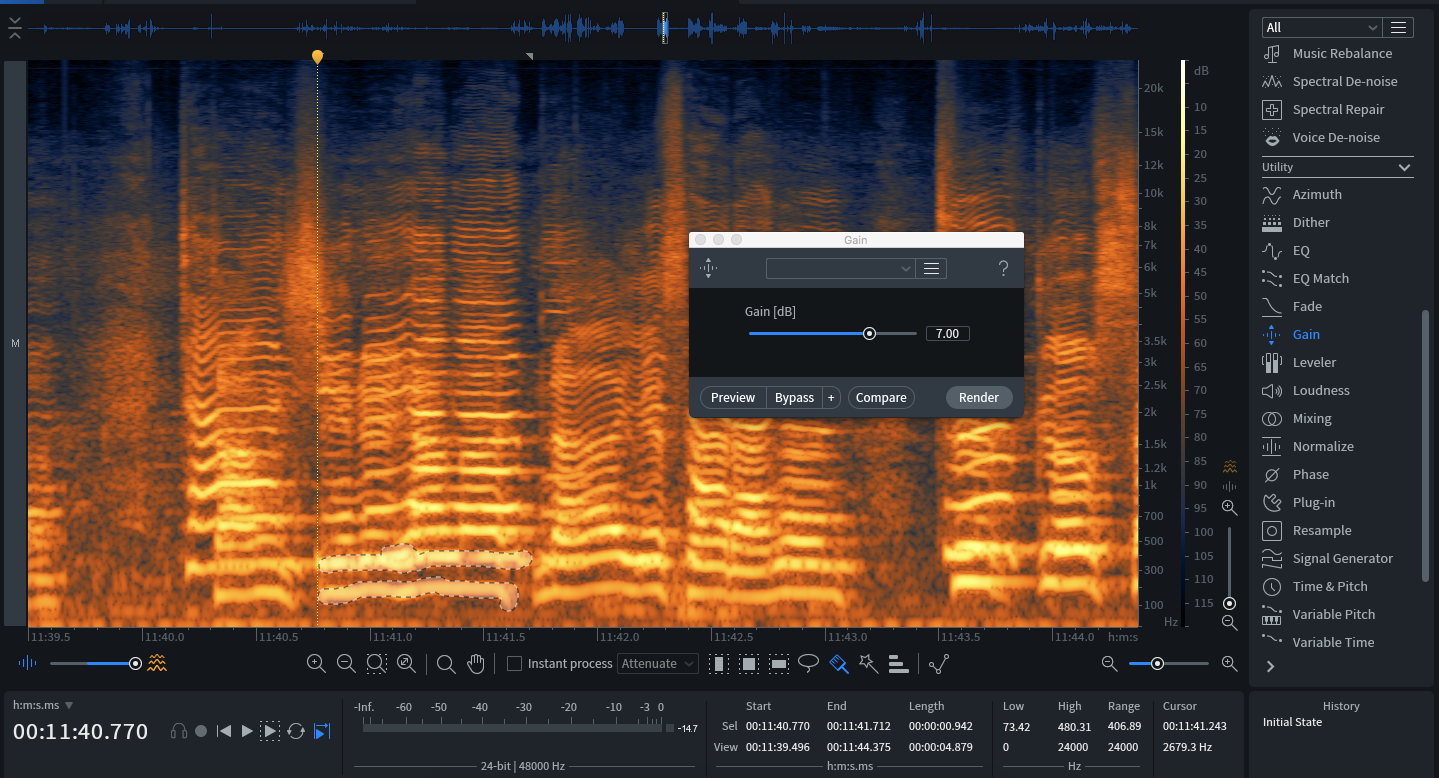Screen dimensions: 1439x778
Task: Click the waveform icon beside the opacity slider
Action: coord(28,663)
